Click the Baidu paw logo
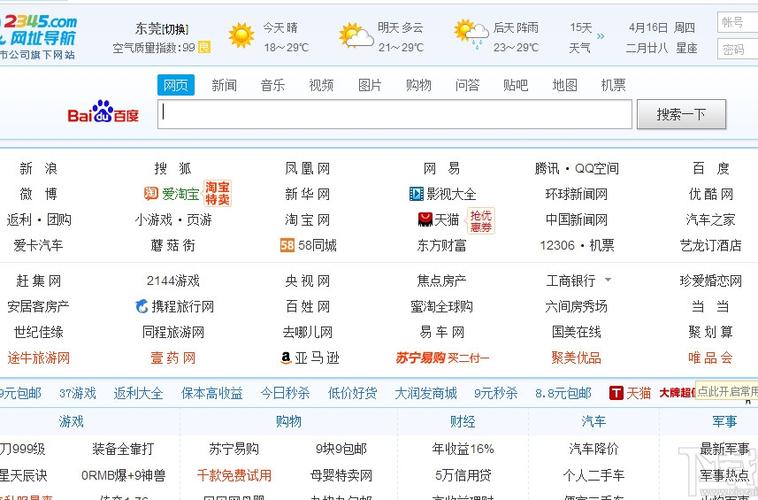The width and height of the screenshot is (758, 500). tap(103, 115)
